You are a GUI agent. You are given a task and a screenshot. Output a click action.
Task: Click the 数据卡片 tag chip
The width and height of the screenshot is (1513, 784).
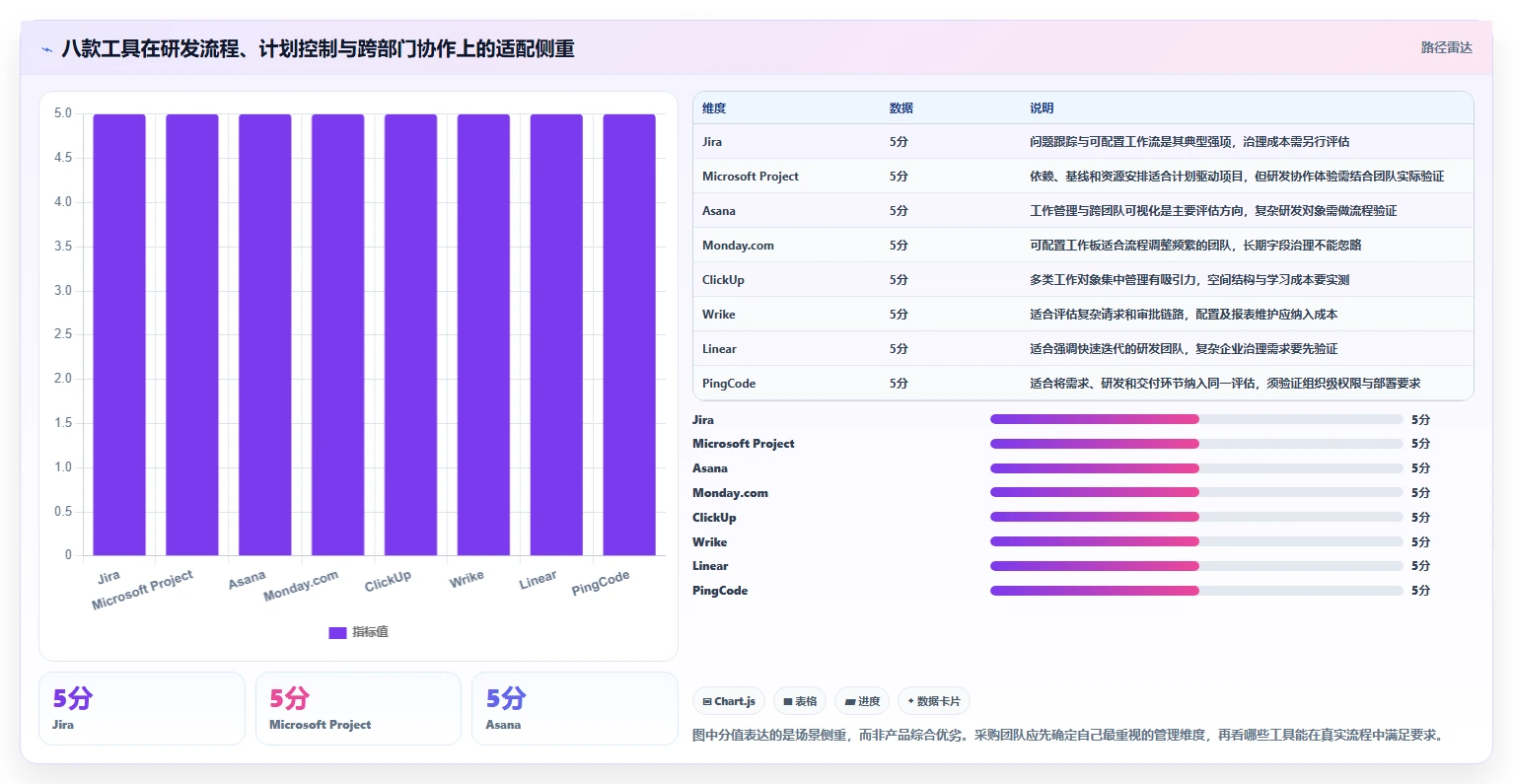pyautogui.click(x=934, y=701)
